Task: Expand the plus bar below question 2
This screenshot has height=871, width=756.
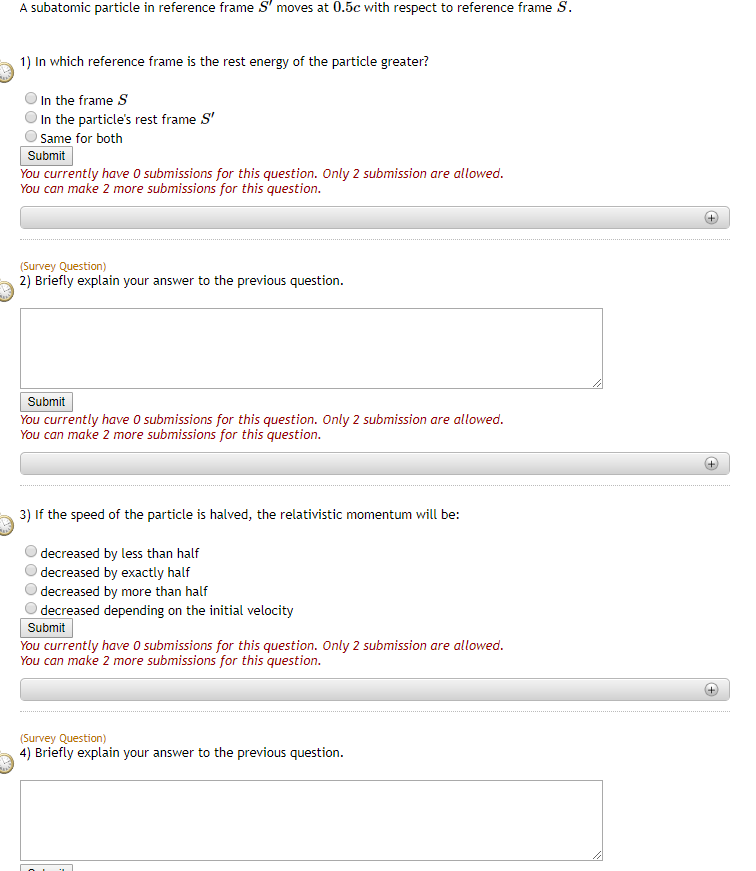Action: [711, 463]
